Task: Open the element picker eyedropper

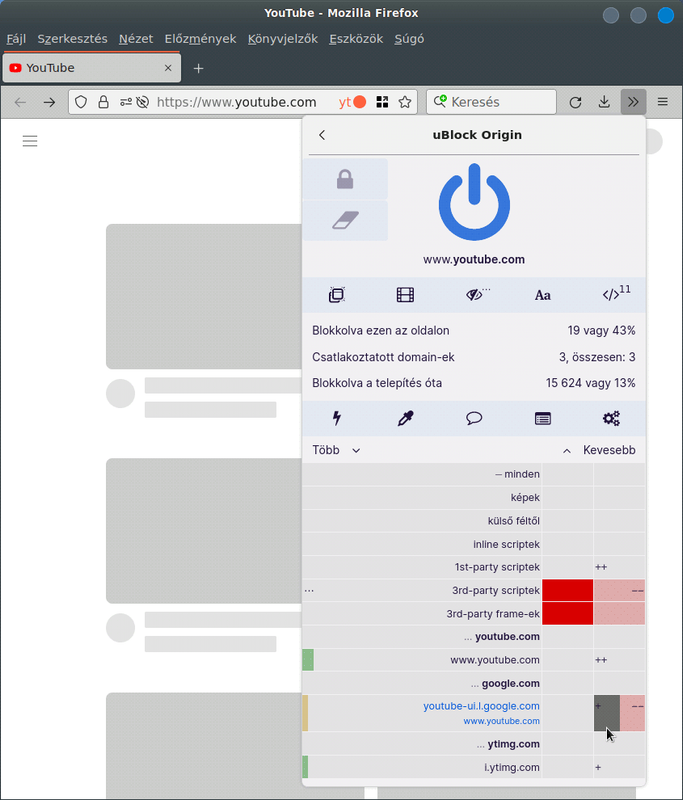Action: click(406, 418)
